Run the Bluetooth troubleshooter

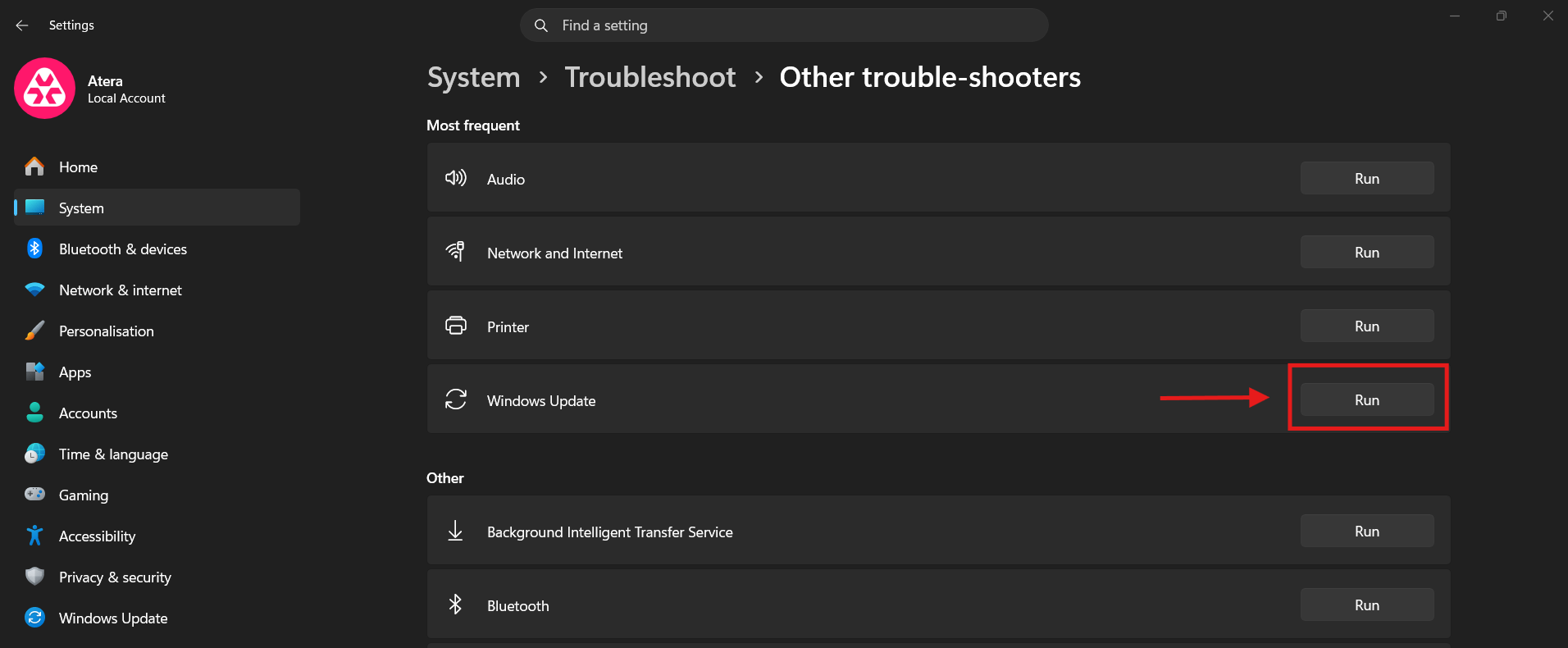[x=1367, y=605]
